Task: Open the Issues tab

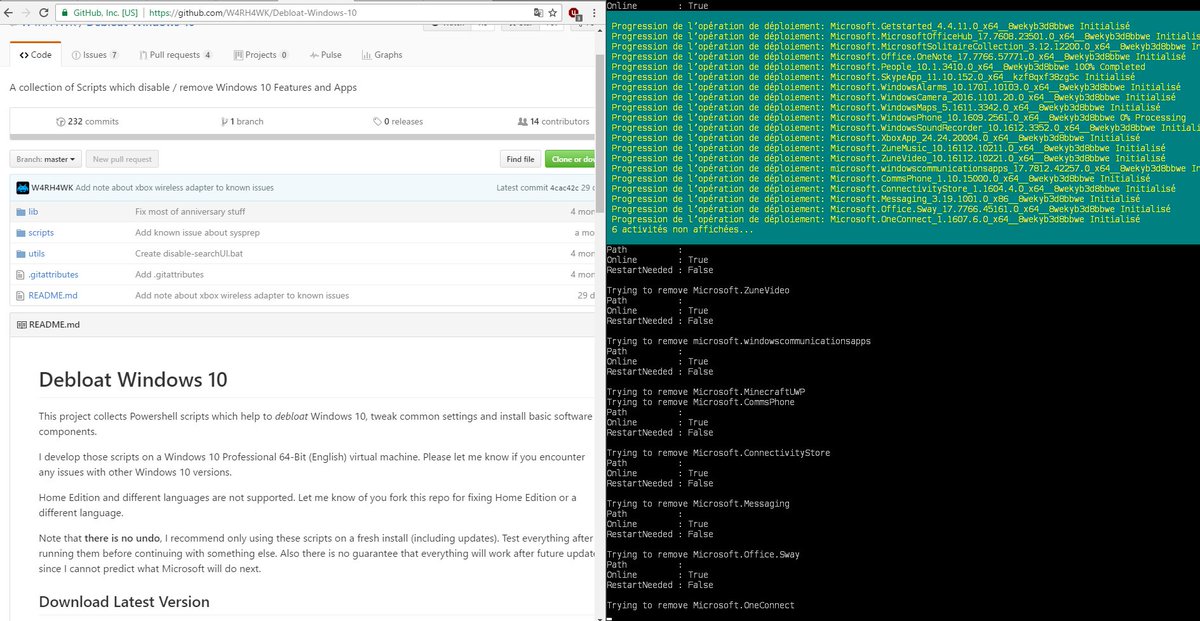Action: pyautogui.click(x=94, y=55)
